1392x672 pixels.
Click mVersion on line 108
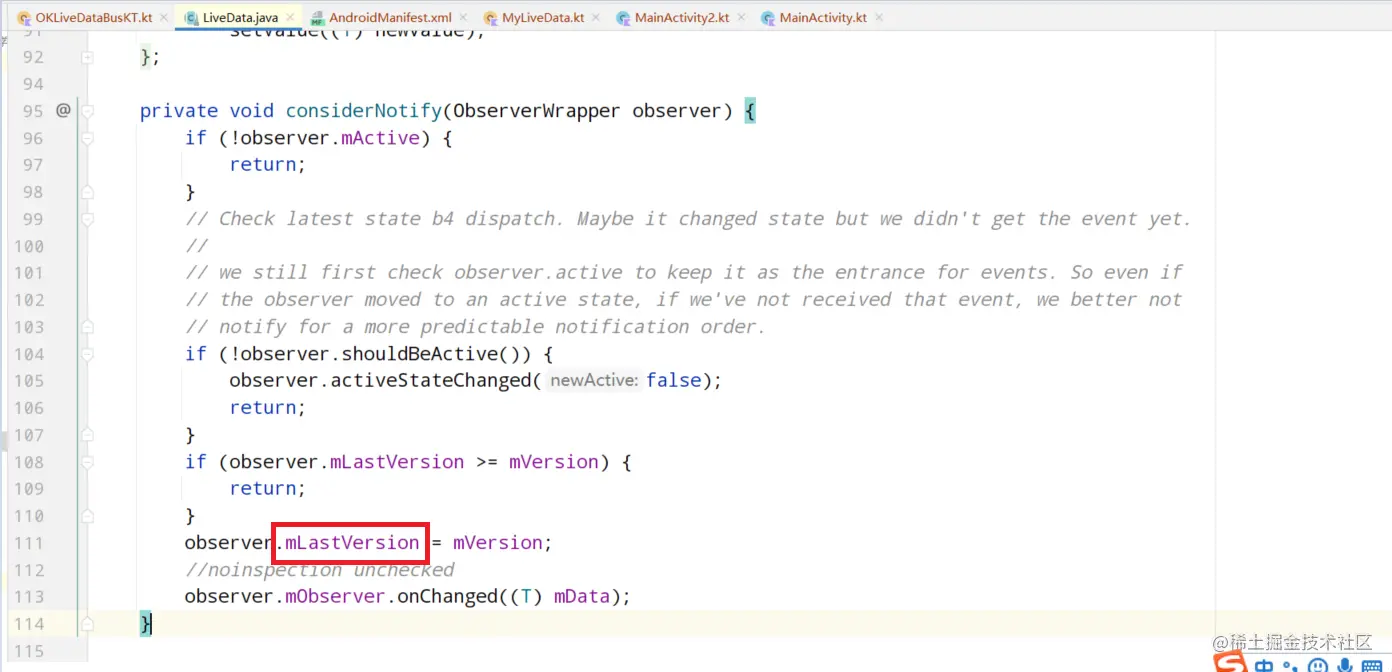(553, 462)
